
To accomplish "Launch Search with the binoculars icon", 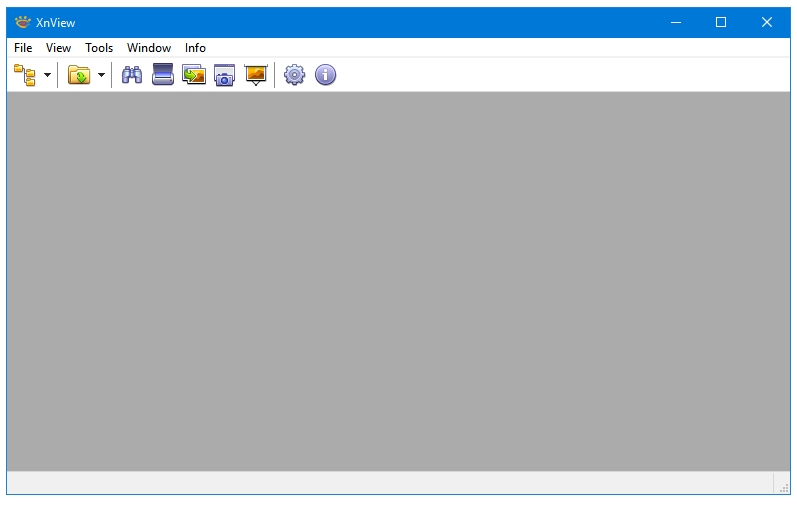I will click(x=132, y=75).
